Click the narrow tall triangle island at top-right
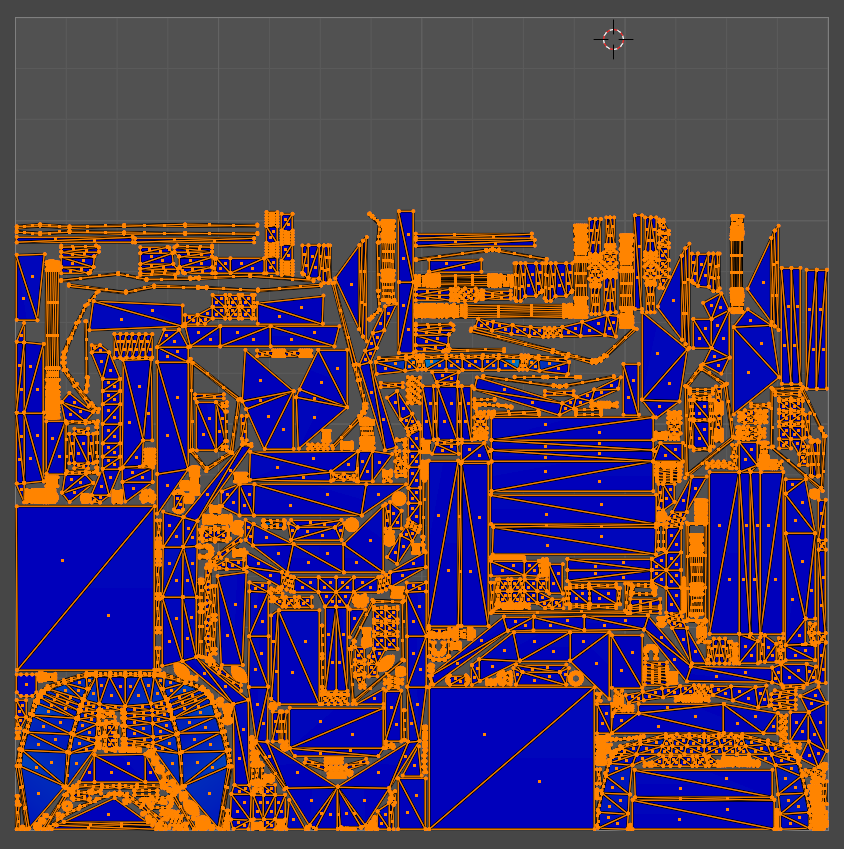 [x=763, y=270]
